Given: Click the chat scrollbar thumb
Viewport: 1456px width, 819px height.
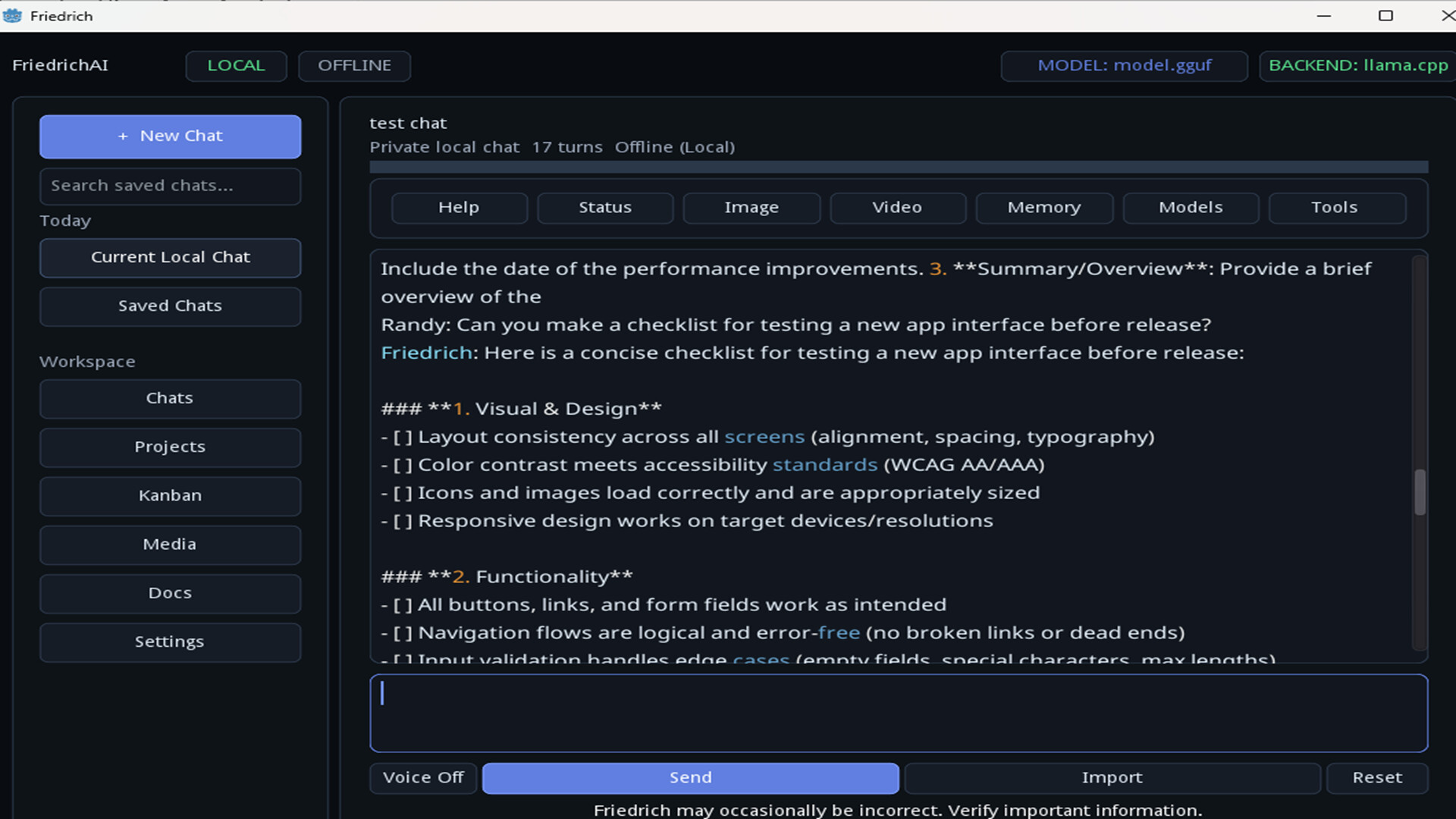Looking at the screenshot, I should pos(1420,492).
